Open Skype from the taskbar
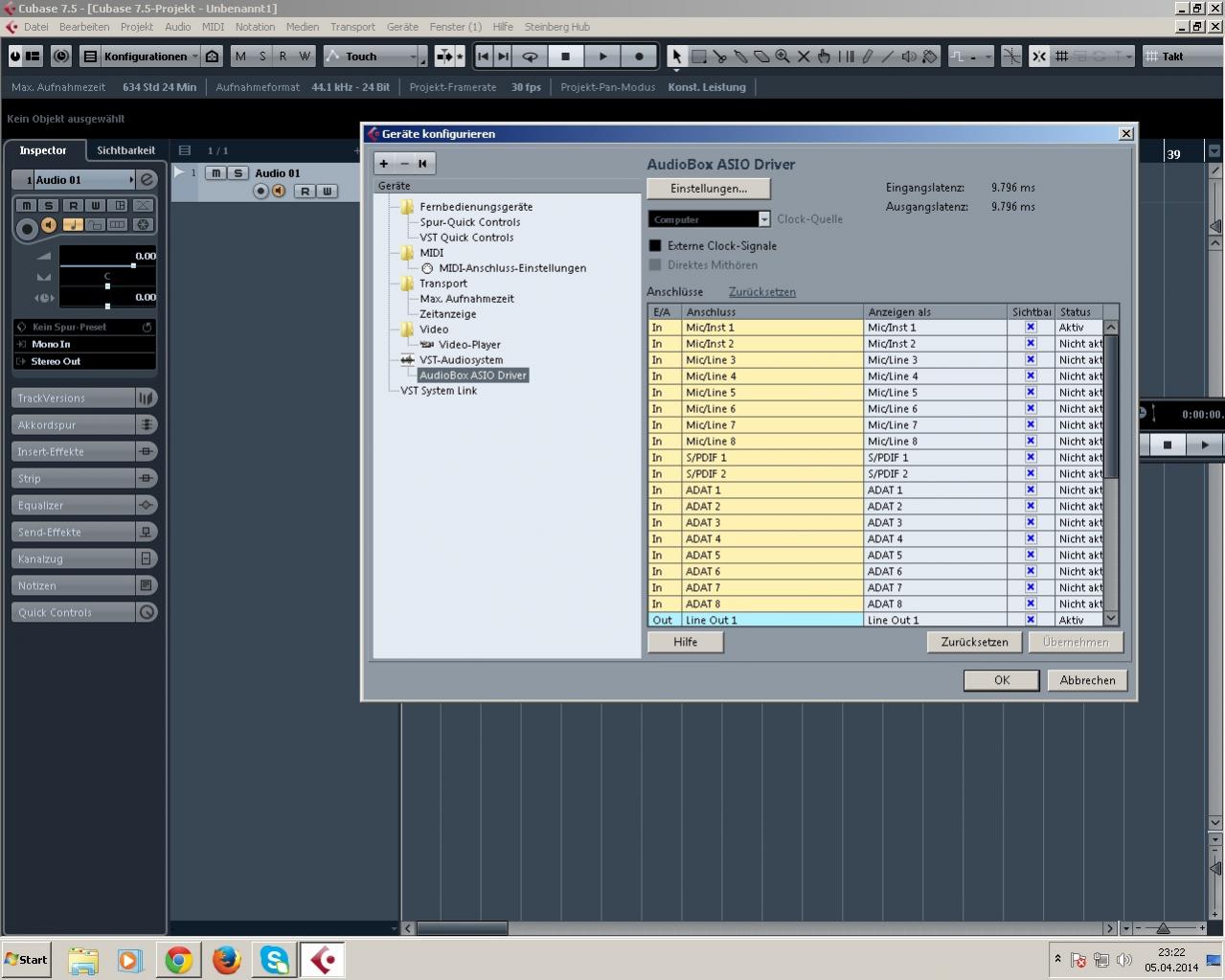This screenshot has width=1225, height=980. point(275,960)
